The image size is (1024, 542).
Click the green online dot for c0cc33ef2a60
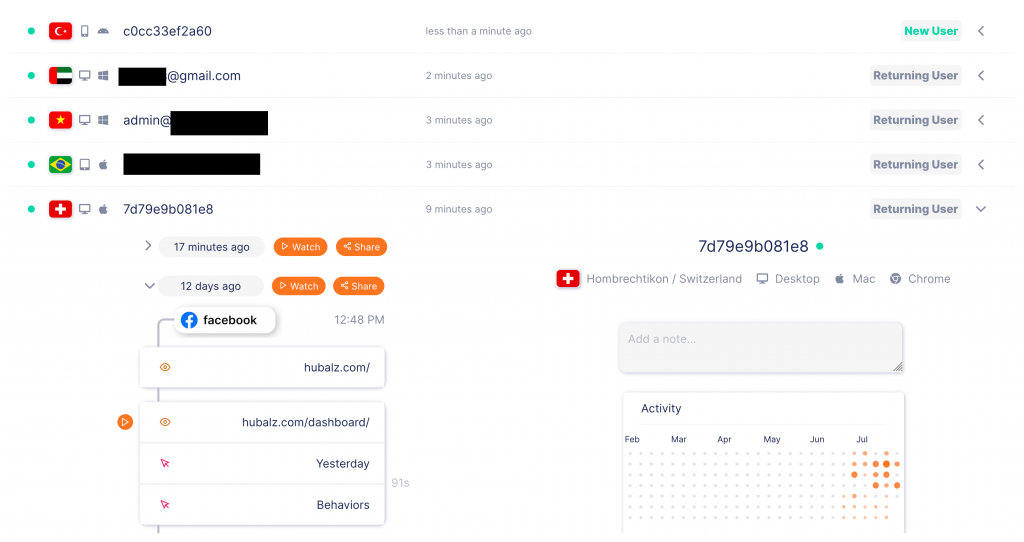coord(31,31)
